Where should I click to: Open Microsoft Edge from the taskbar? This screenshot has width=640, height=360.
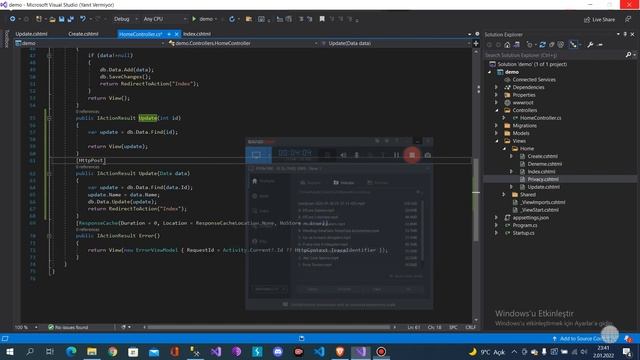71,352
